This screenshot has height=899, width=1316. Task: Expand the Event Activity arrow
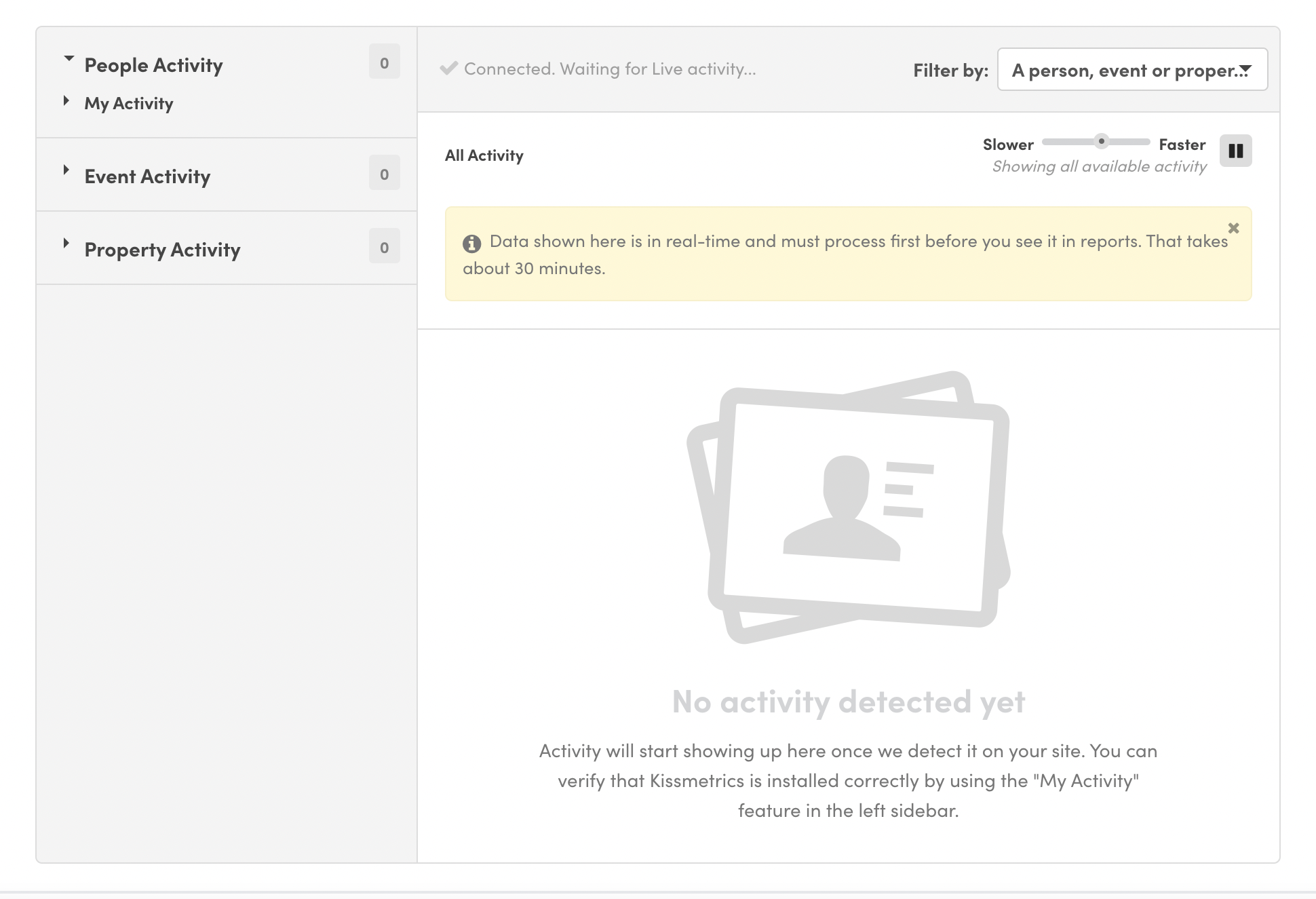(66, 170)
